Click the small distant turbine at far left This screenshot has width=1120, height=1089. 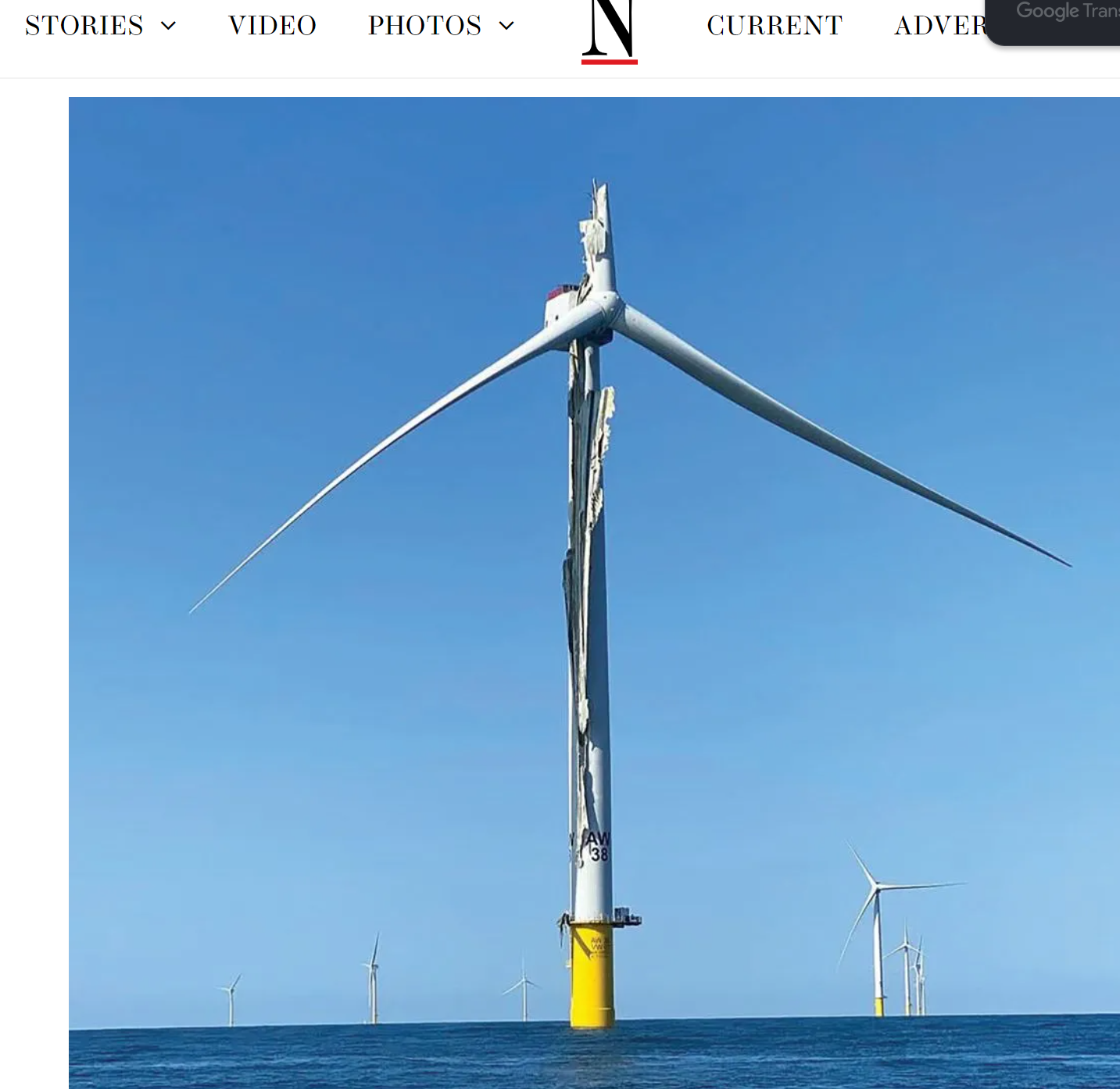pos(231,1001)
